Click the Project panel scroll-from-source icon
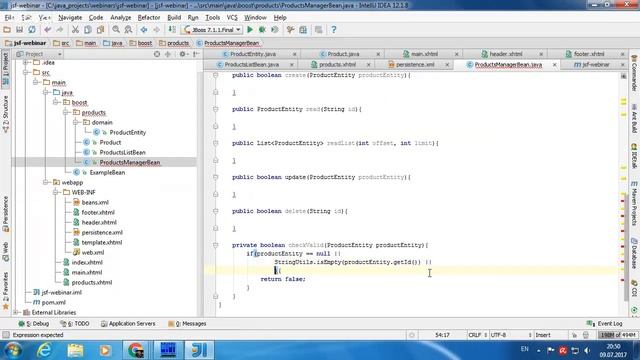Screen dimensions: 640x360 coord(157,54)
